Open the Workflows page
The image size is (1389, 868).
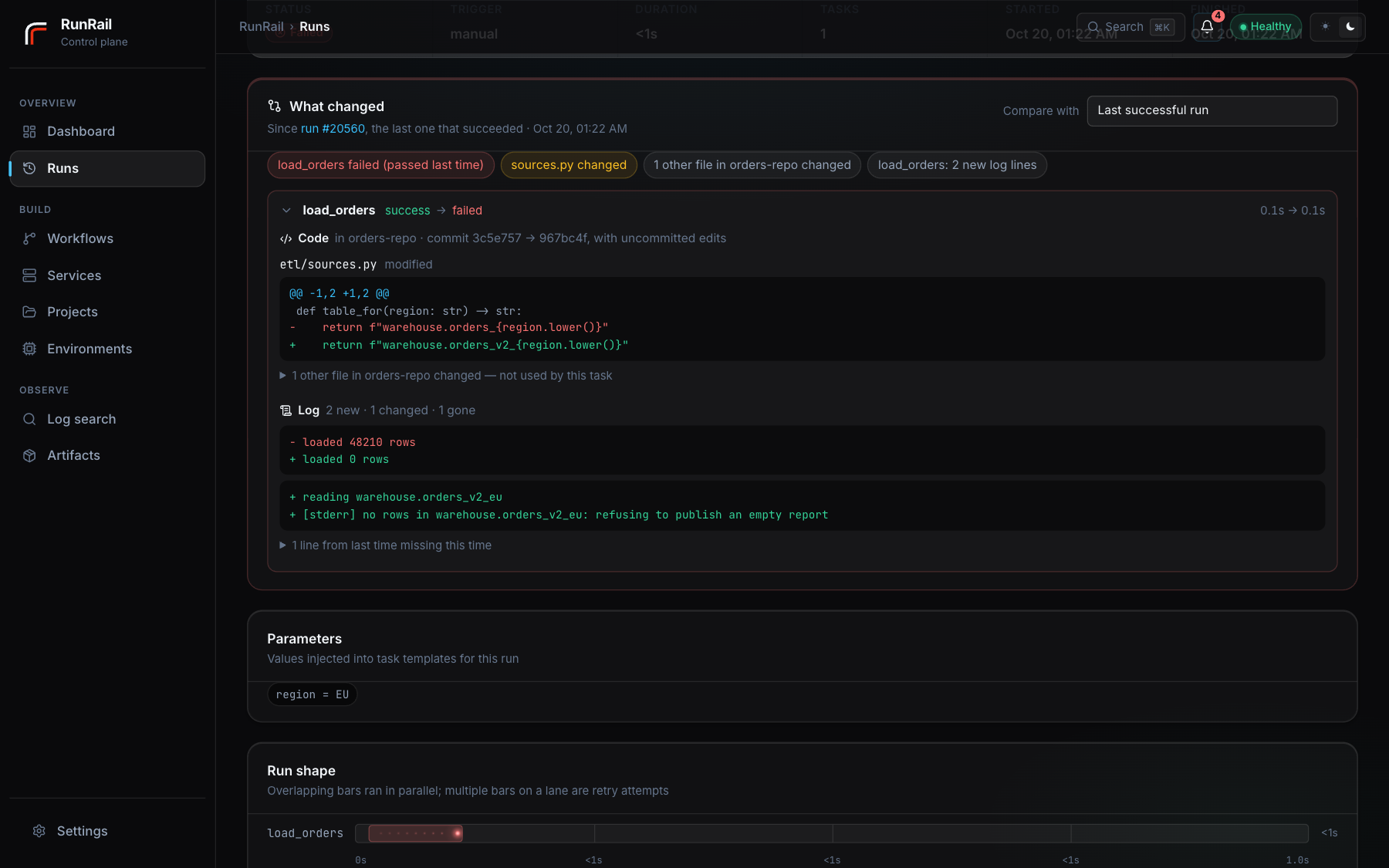(x=107, y=239)
